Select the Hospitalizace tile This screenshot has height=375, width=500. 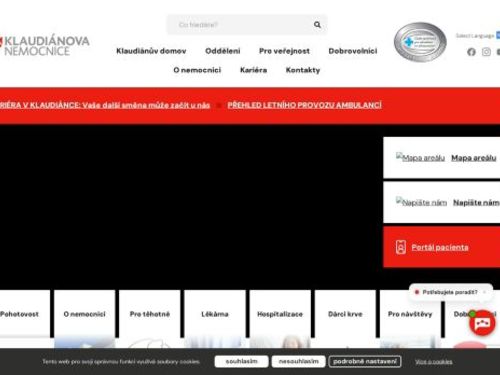(x=280, y=314)
